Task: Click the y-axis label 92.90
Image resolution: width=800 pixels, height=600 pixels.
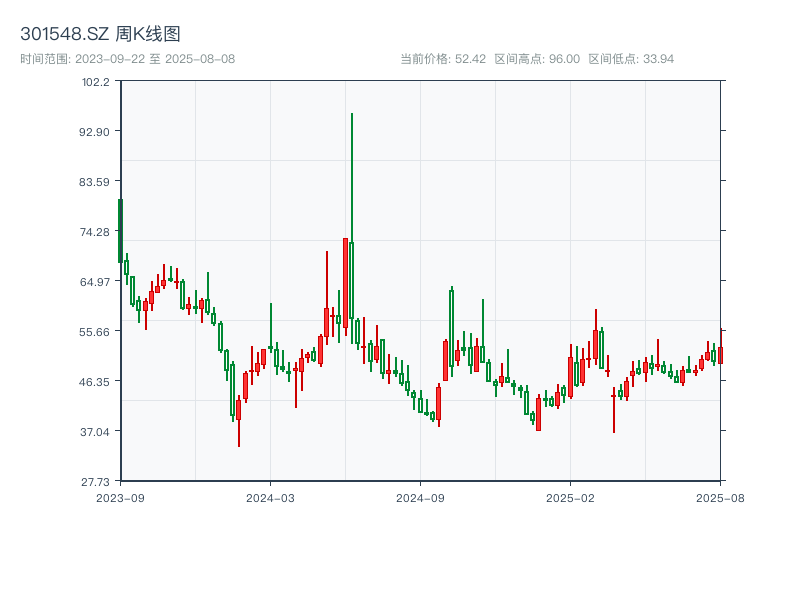Action: [x=94, y=132]
